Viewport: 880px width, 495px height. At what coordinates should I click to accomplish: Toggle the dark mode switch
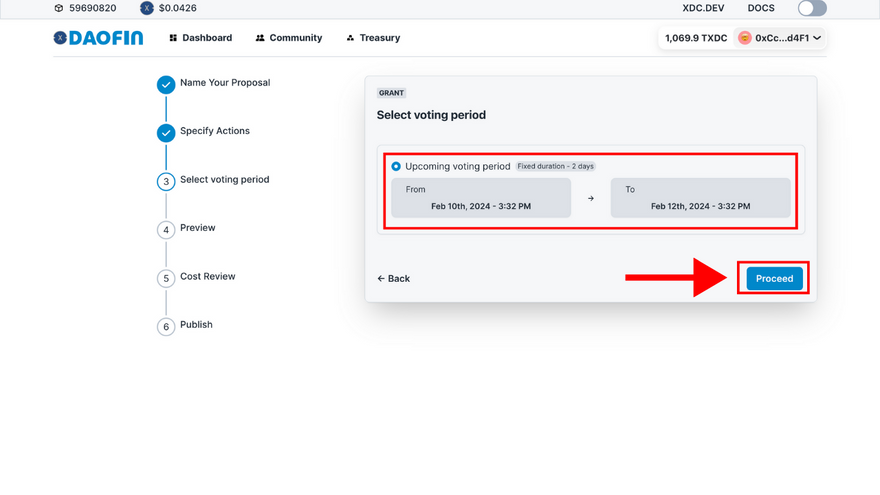[812, 8]
